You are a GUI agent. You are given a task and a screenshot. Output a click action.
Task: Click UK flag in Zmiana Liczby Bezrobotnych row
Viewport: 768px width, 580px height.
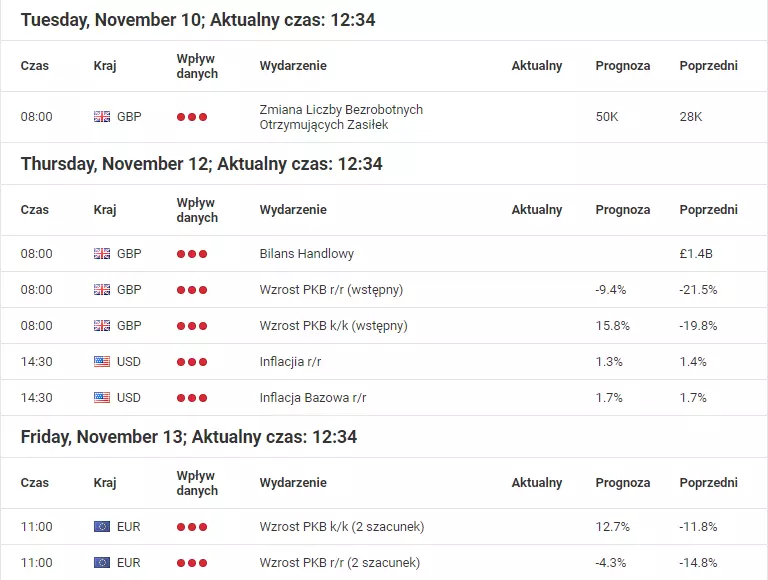[102, 117]
